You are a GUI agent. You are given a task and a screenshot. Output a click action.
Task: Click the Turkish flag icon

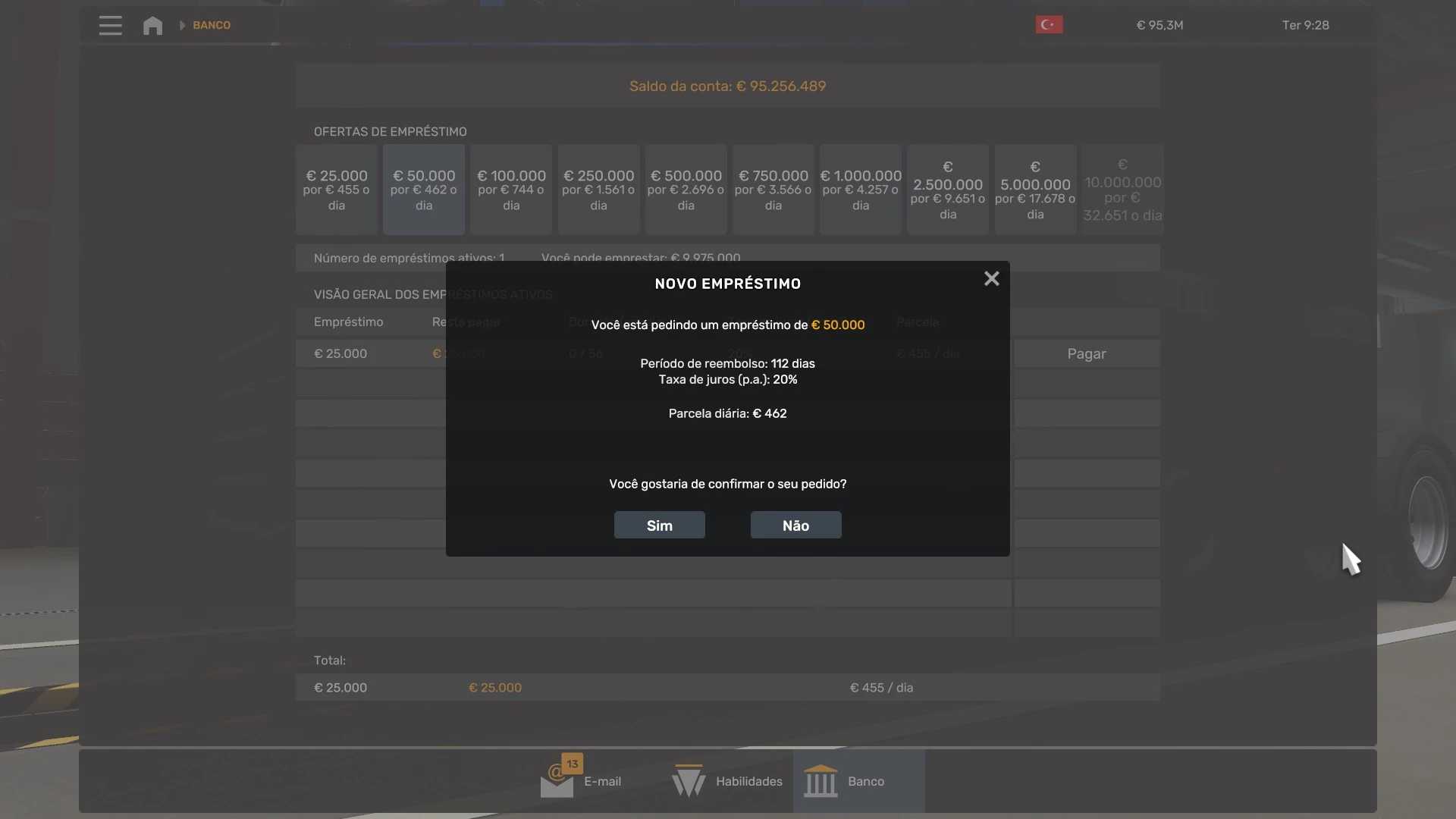coord(1049,25)
